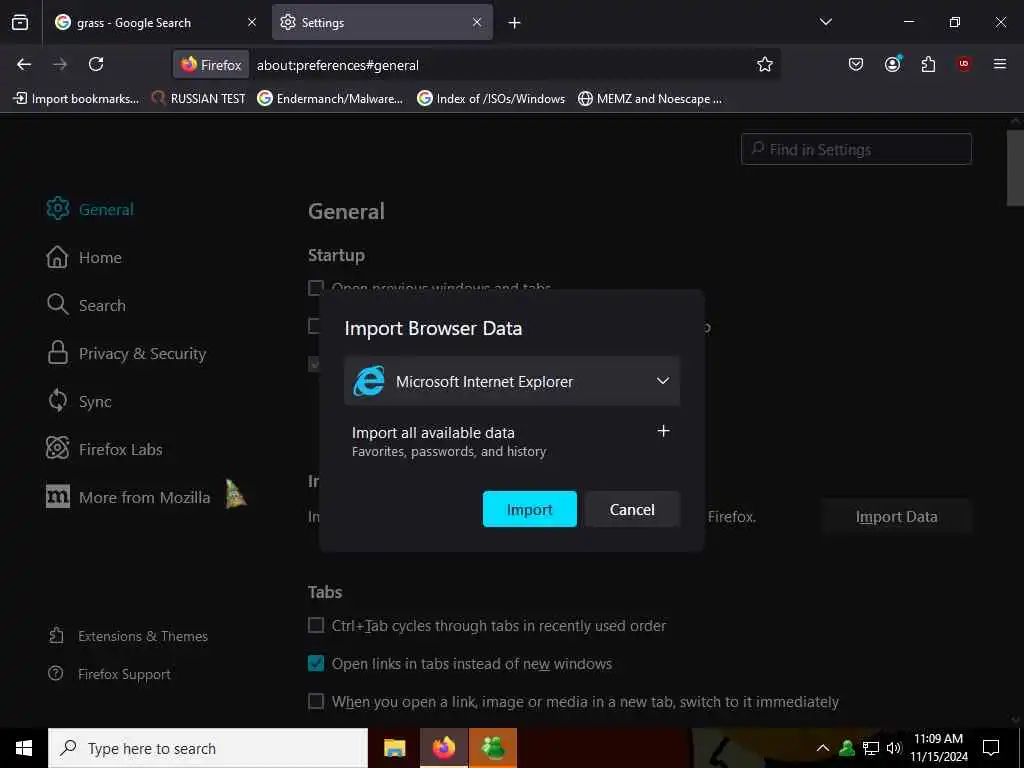
Task: Open the Import bookmarks... toolbar item
Action: (76, 99)
